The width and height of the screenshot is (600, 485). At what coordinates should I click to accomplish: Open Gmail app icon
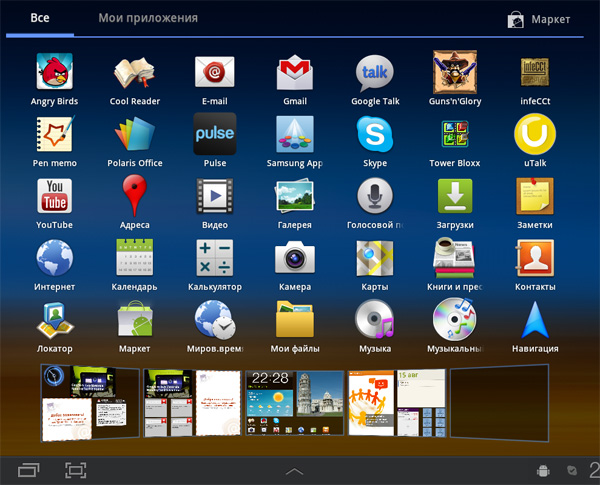coord(294,73)
